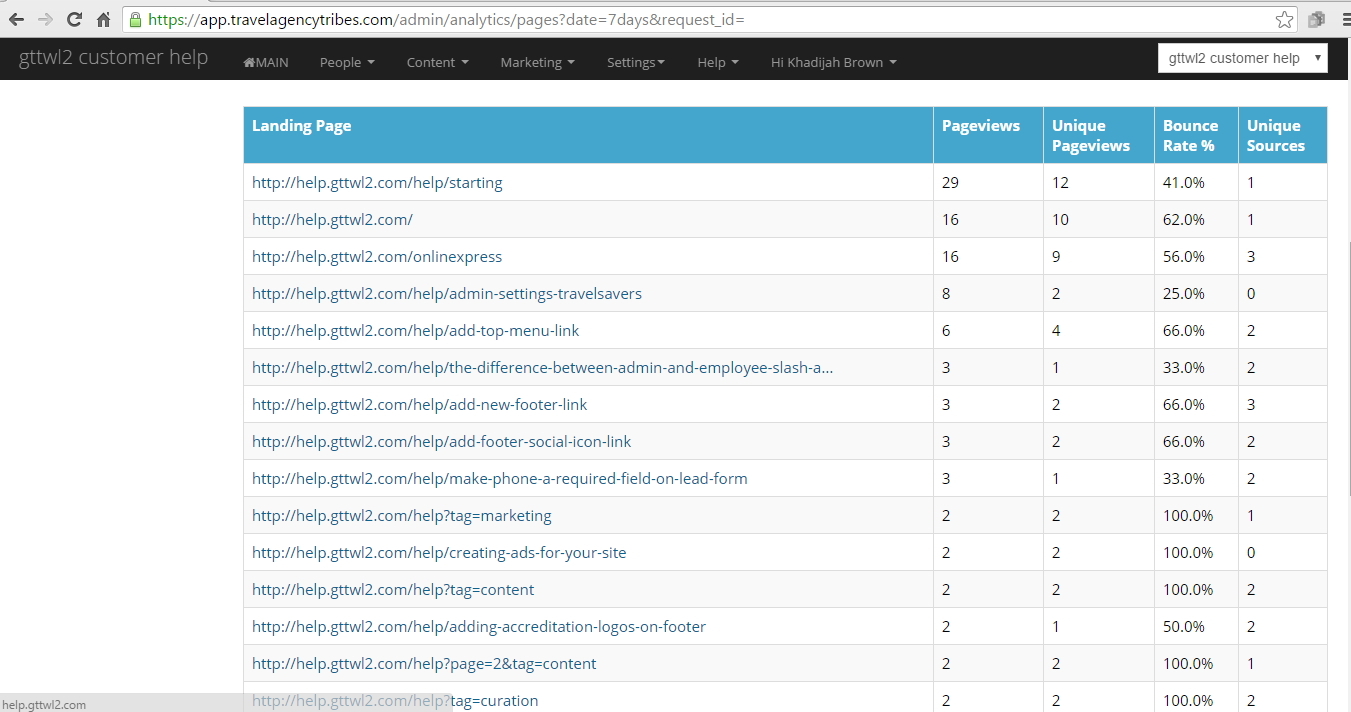Open the onlinexpress landing page link
Screen dimensions: 1351x712
coord(377,257)
